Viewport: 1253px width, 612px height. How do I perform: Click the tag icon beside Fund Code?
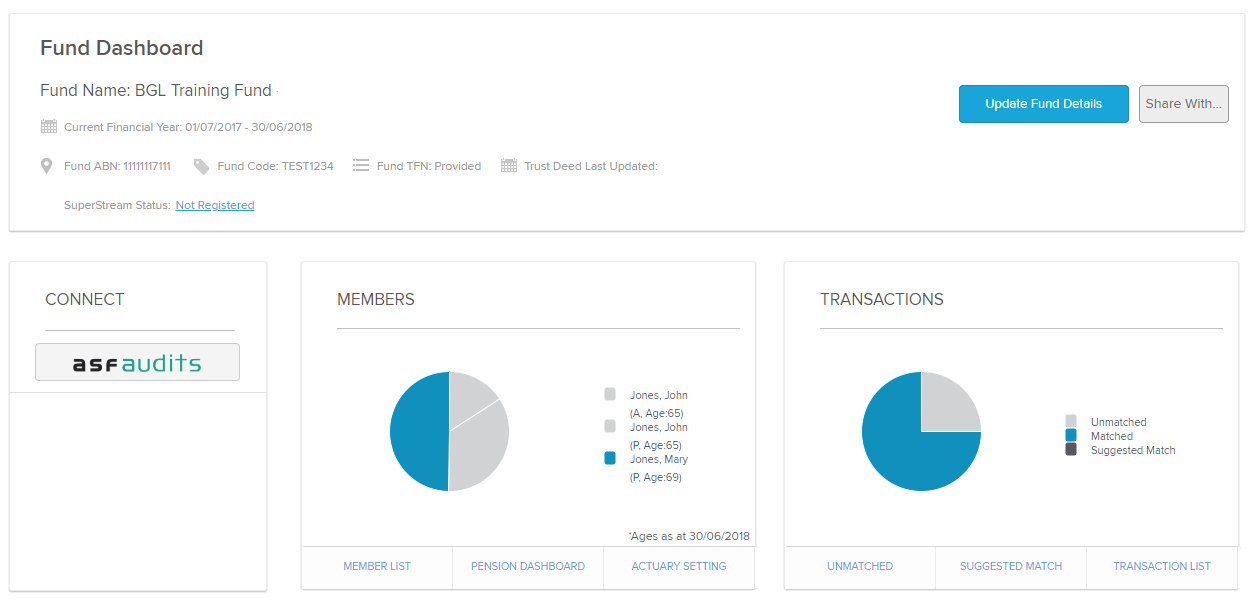coord(201,166)
